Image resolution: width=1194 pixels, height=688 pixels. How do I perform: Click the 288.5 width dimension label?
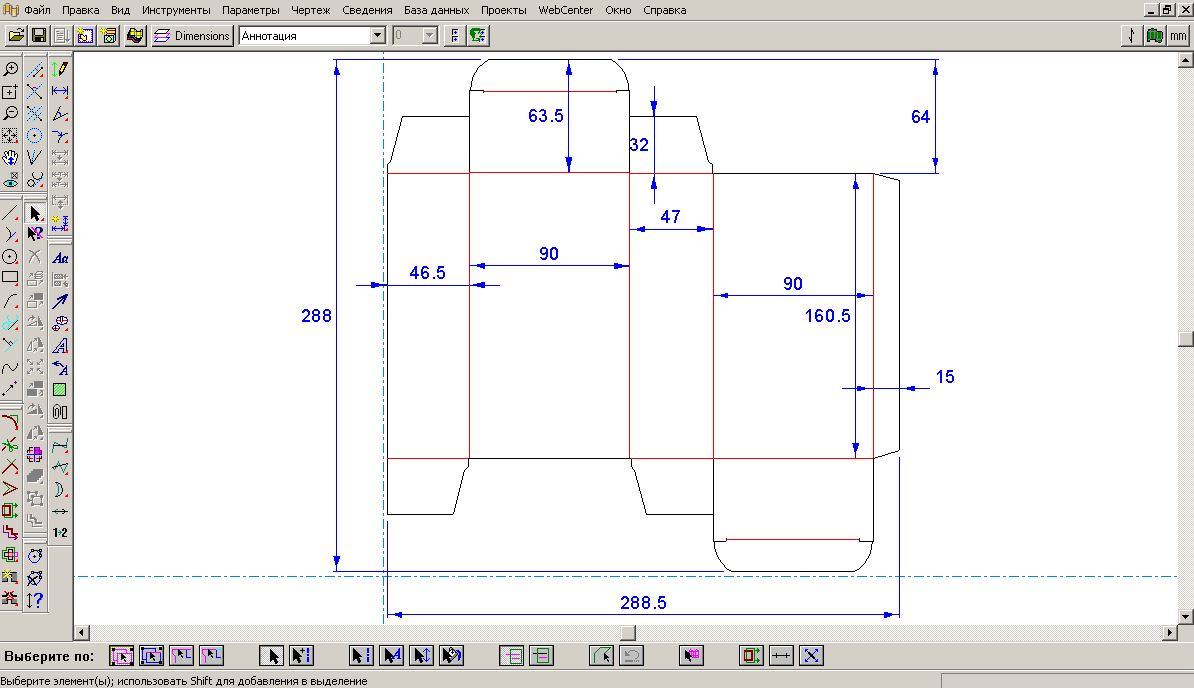click(643, 602)
